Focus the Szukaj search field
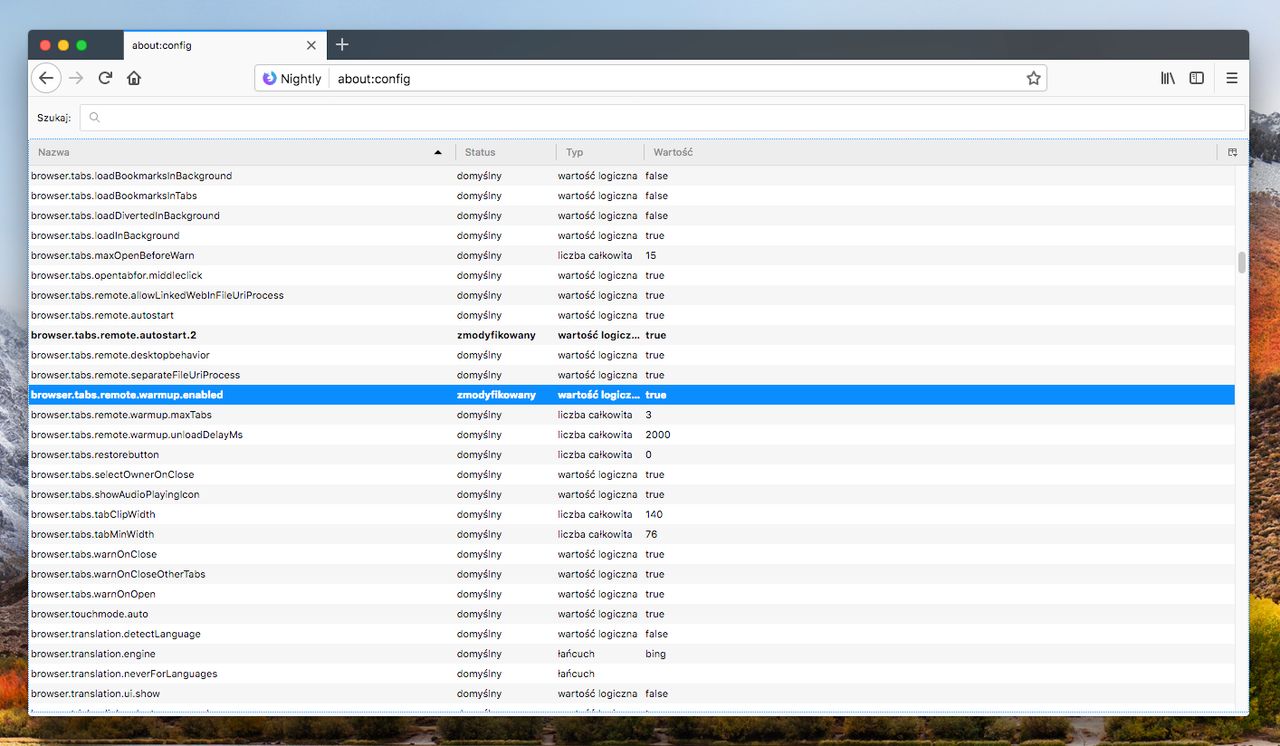The height and width of the screenshot is (746, 1280). coord(663,118)
